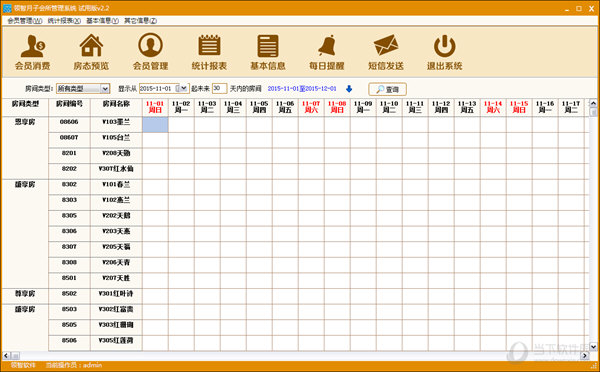Screen dimensions: 600x372
Task: Click the room name ¥101春兰
Action: pyautogui.click(x=116, y=184)
